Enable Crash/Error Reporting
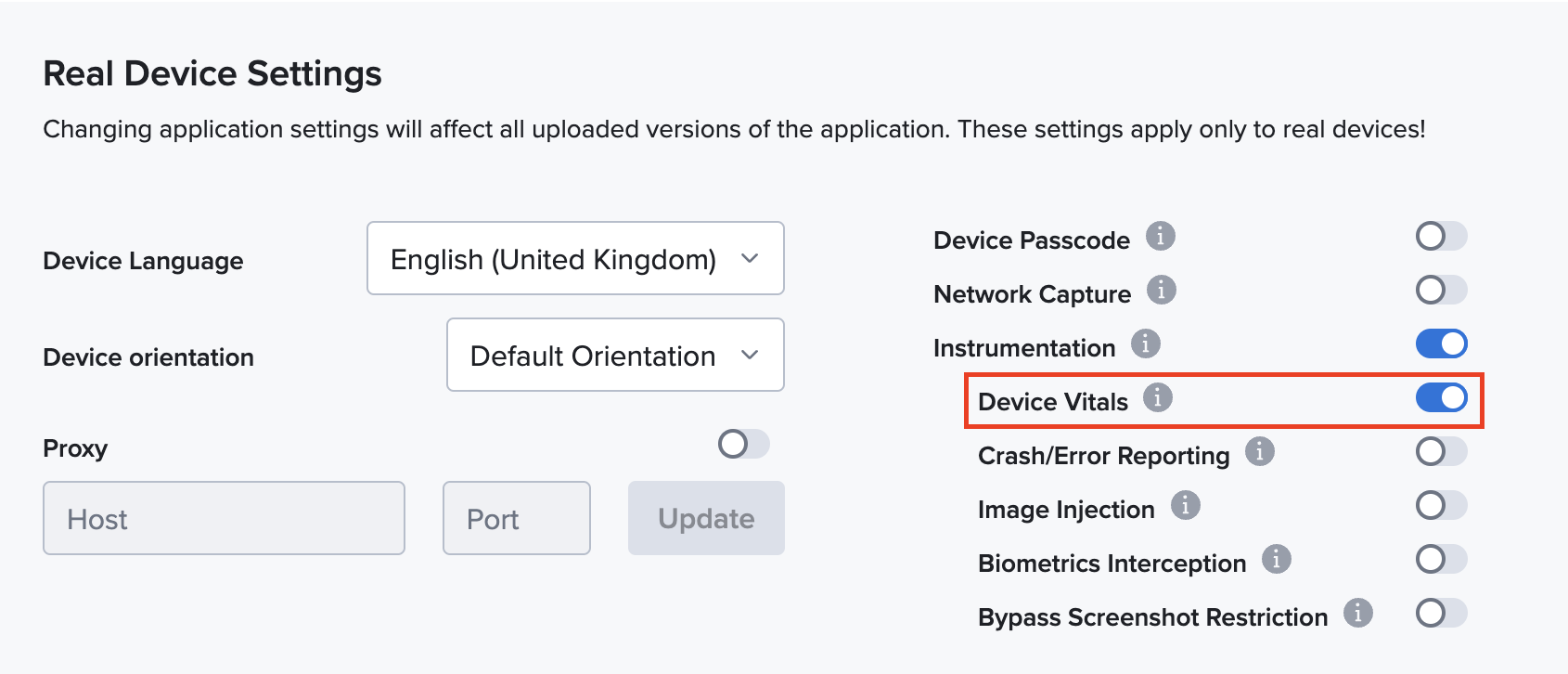The width and height of the screenshot is (1568, 674). (x=1440, y=452)
